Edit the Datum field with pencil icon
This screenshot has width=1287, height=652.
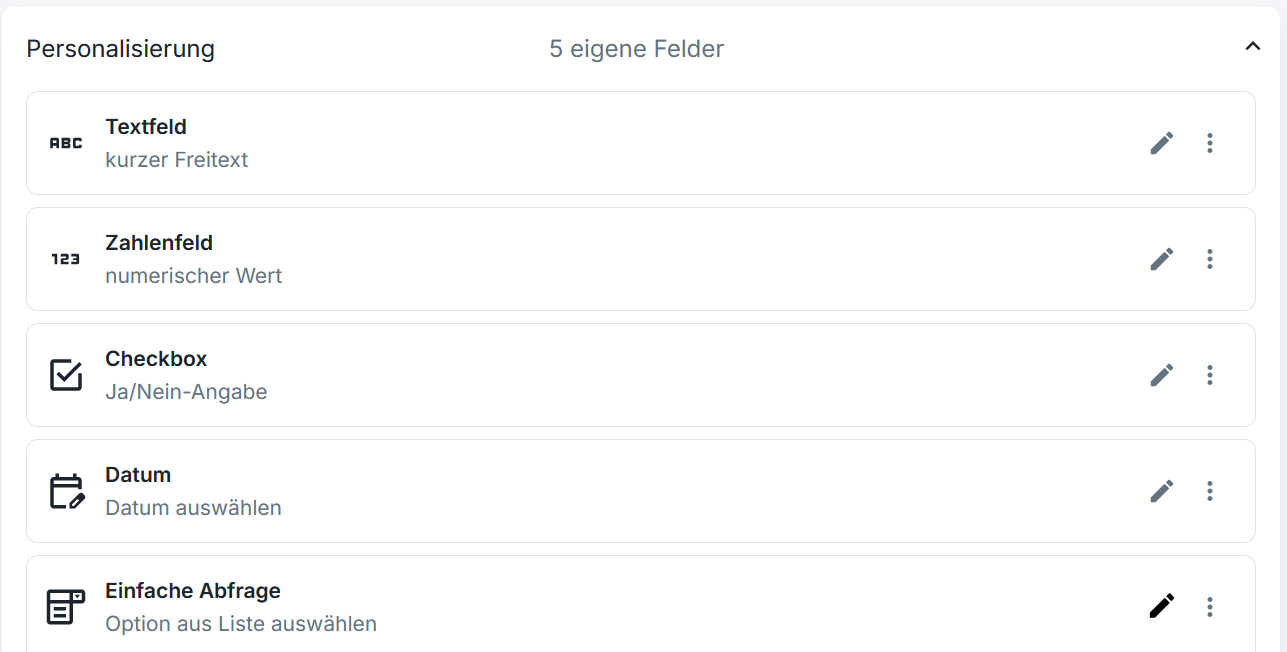click(1161, 491)
